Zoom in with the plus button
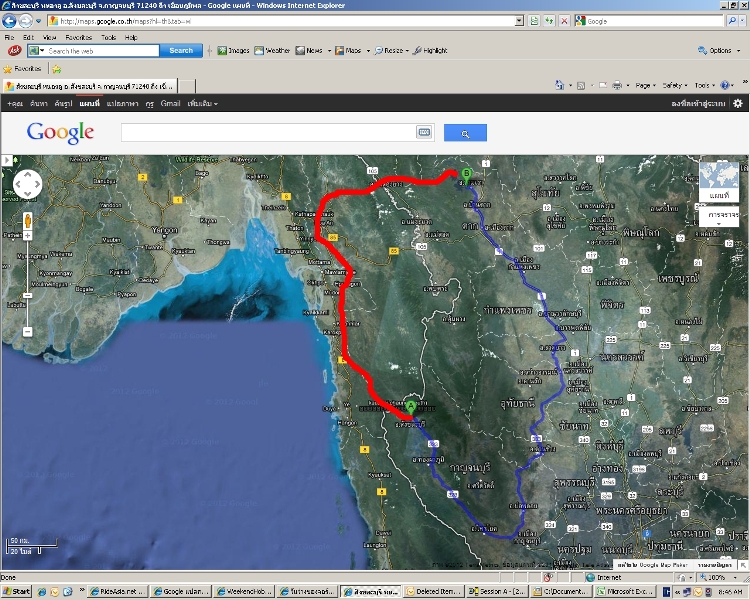This screenshot has width=750, height=600. point(28,237)
